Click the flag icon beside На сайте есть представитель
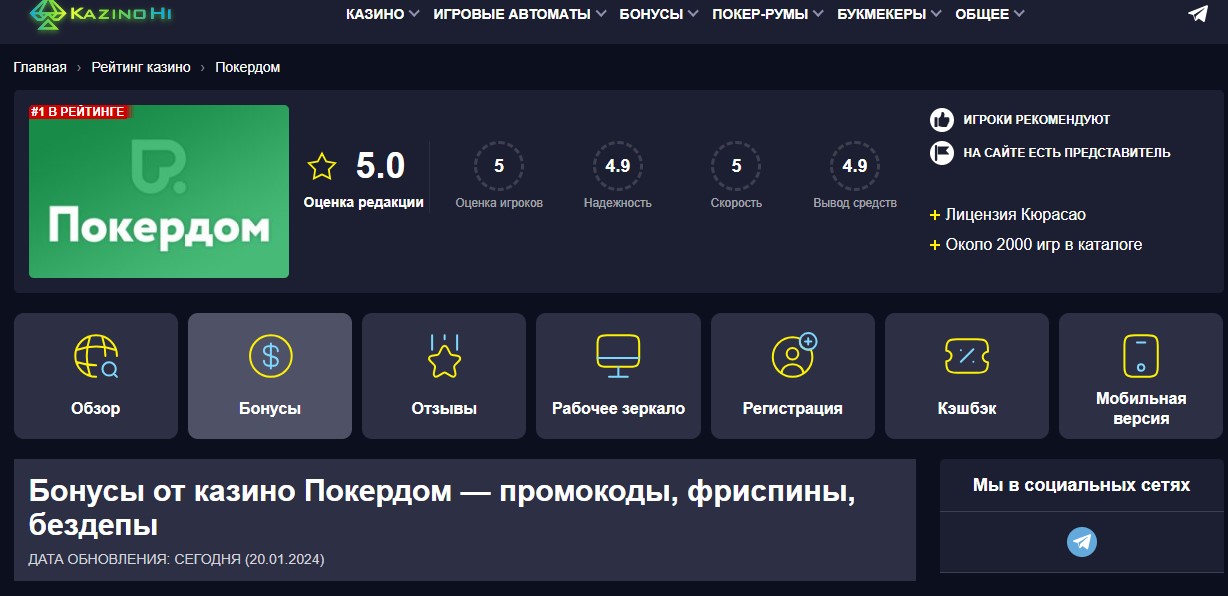 (942, 153)
